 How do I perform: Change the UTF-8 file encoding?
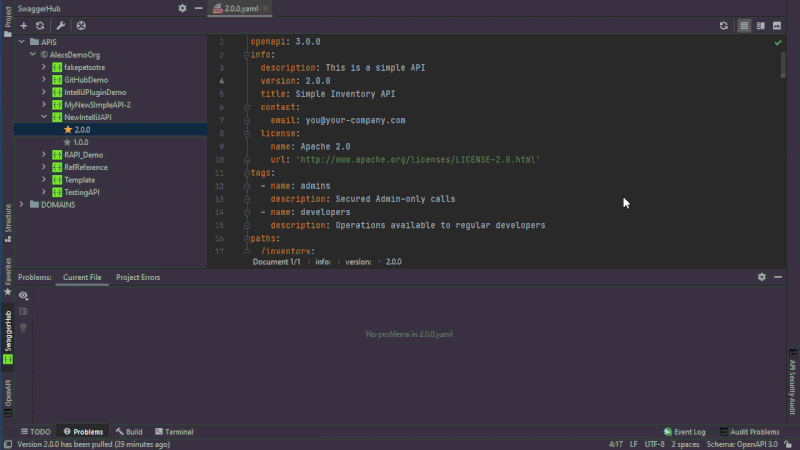(655, 444)
